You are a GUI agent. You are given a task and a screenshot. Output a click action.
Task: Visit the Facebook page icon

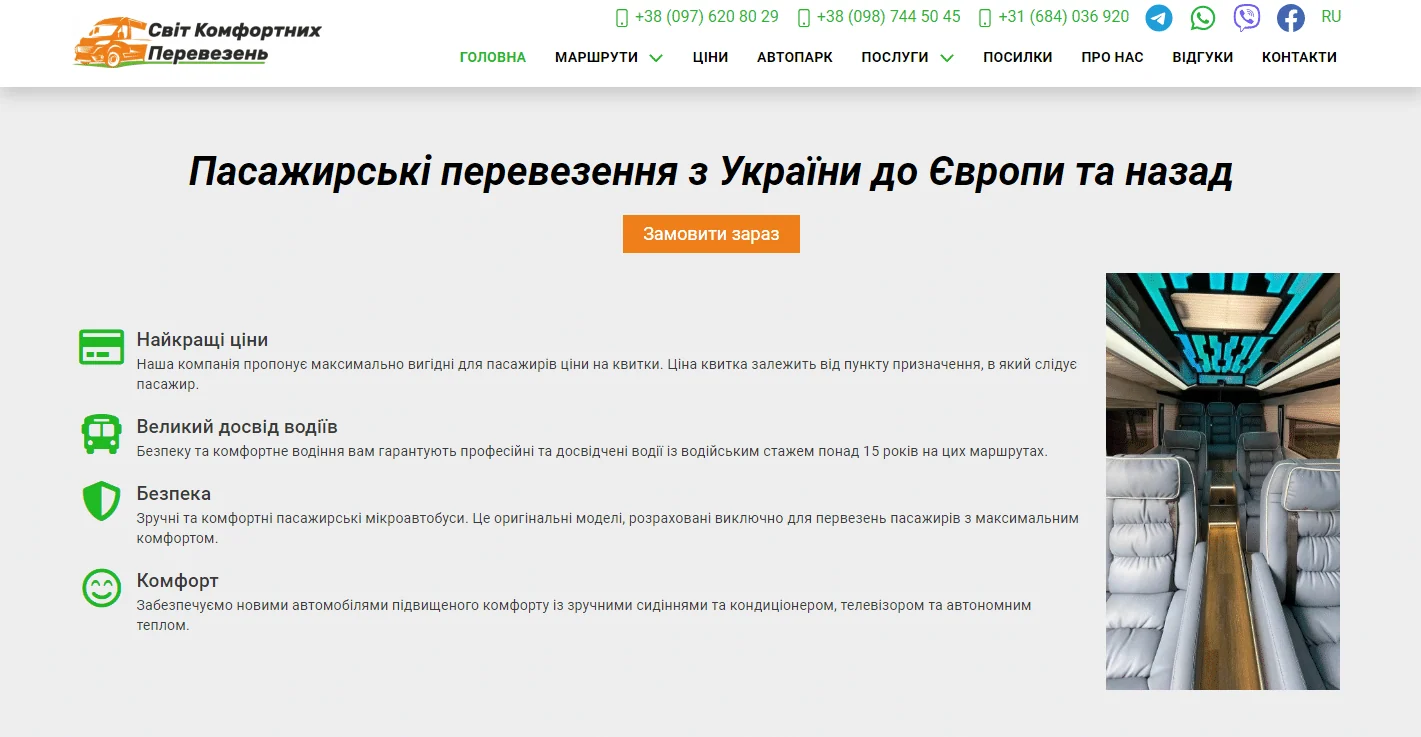pos(1291,18)
